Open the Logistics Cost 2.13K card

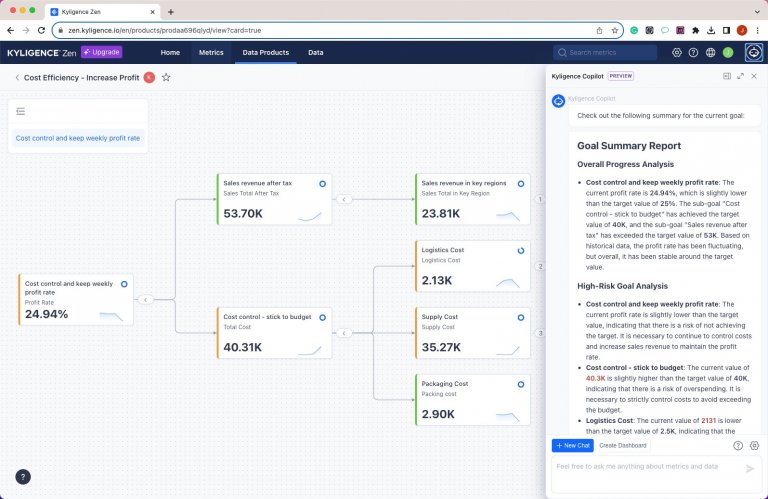pyautogui.click(x=472, y=266)
